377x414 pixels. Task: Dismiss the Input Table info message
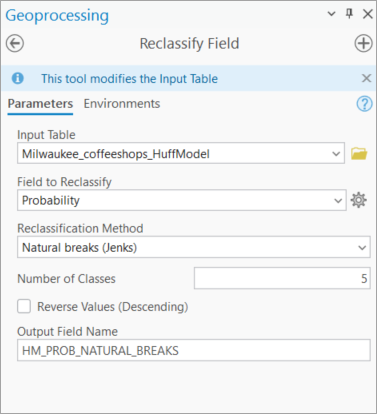tap(366, 78)
